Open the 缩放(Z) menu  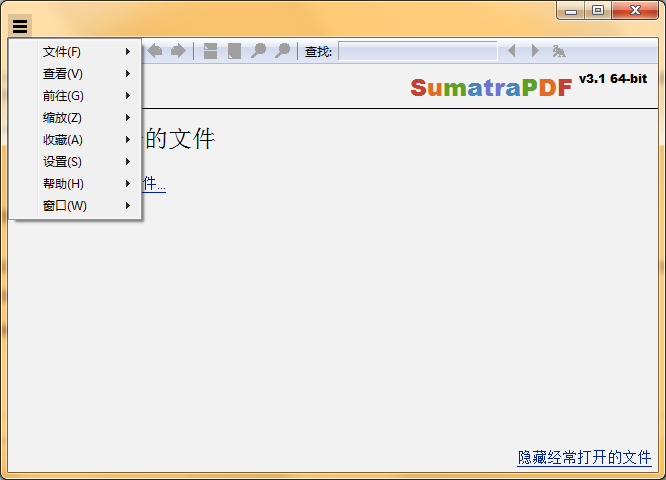[75, 118]
